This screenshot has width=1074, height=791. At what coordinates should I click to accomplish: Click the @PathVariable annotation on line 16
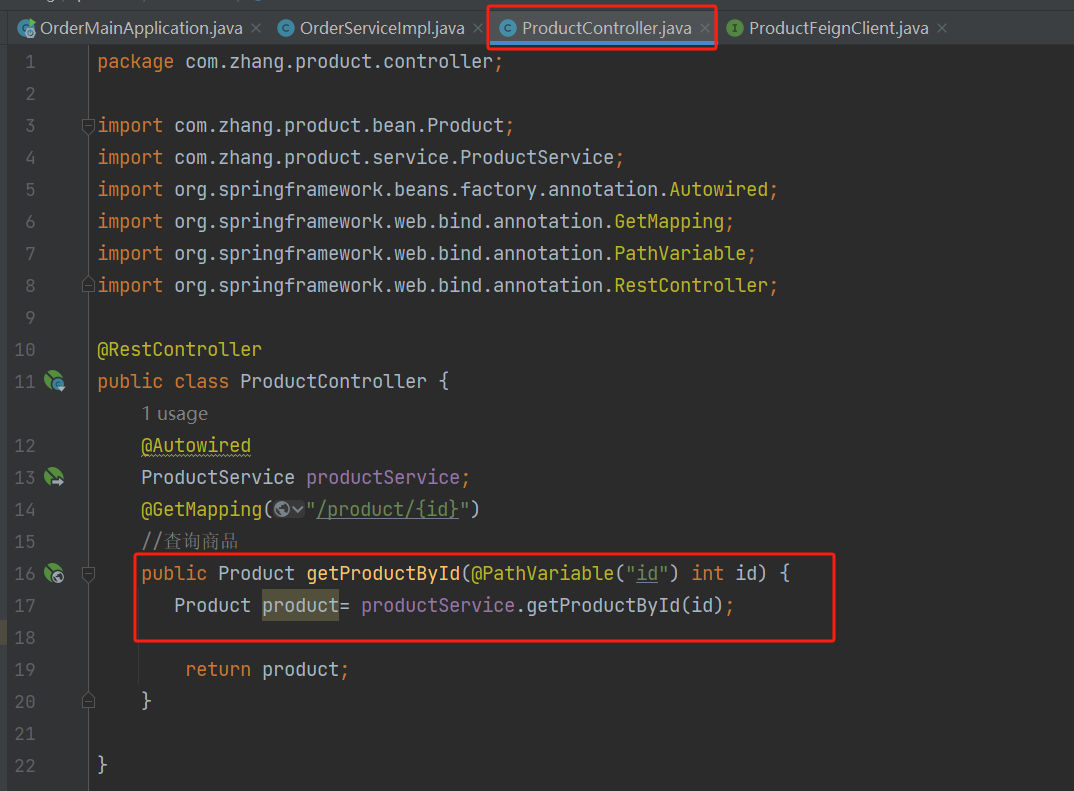542,573
